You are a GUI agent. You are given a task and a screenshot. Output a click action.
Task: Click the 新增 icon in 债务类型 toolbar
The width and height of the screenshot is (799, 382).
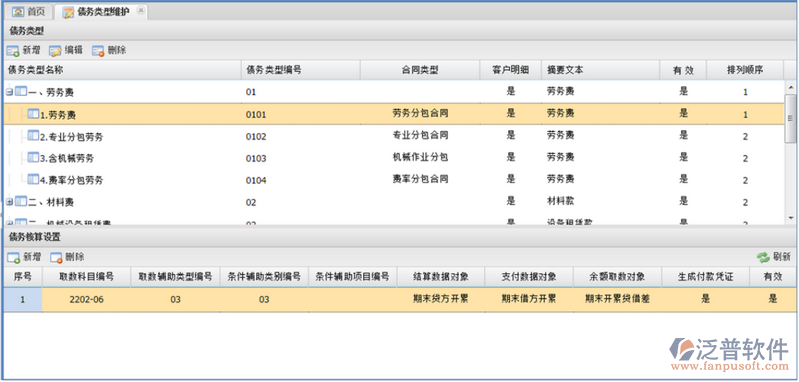tap(13, 51)
